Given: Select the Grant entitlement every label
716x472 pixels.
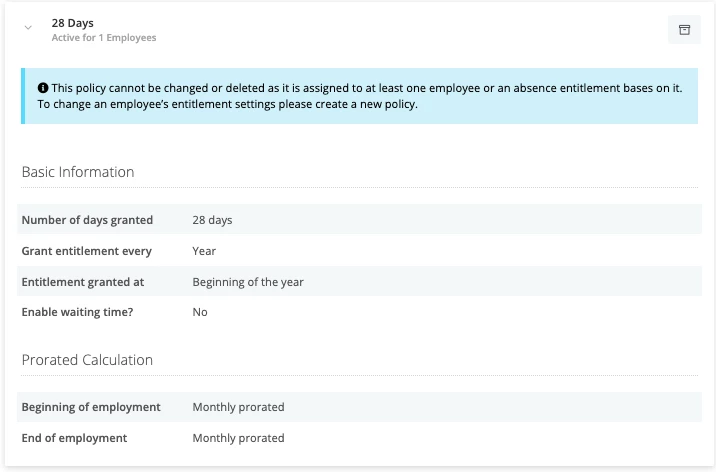Looking at the screenshot, I should point(87,251).
